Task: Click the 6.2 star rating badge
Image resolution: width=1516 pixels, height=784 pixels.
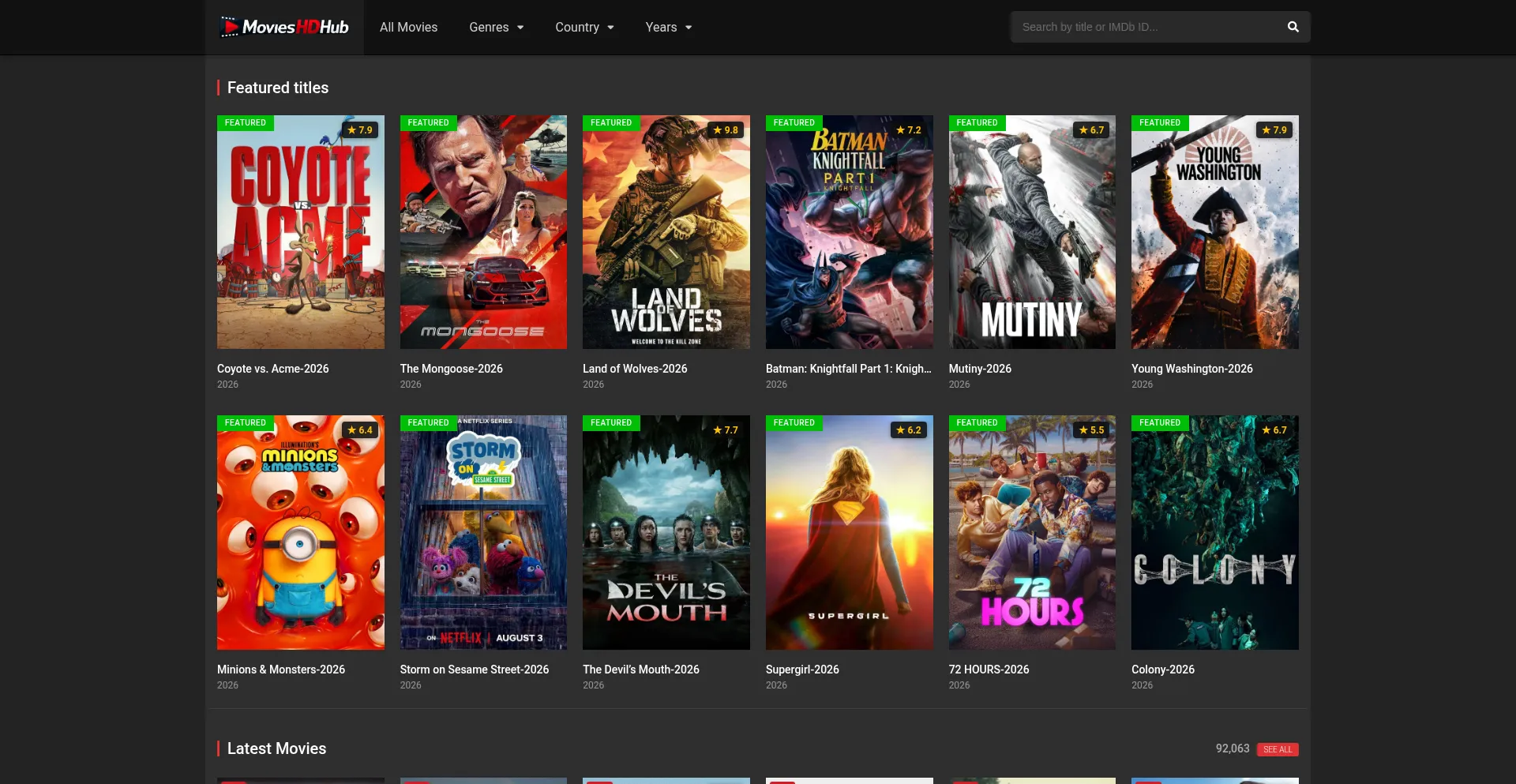Action: (x=908, y=430)
